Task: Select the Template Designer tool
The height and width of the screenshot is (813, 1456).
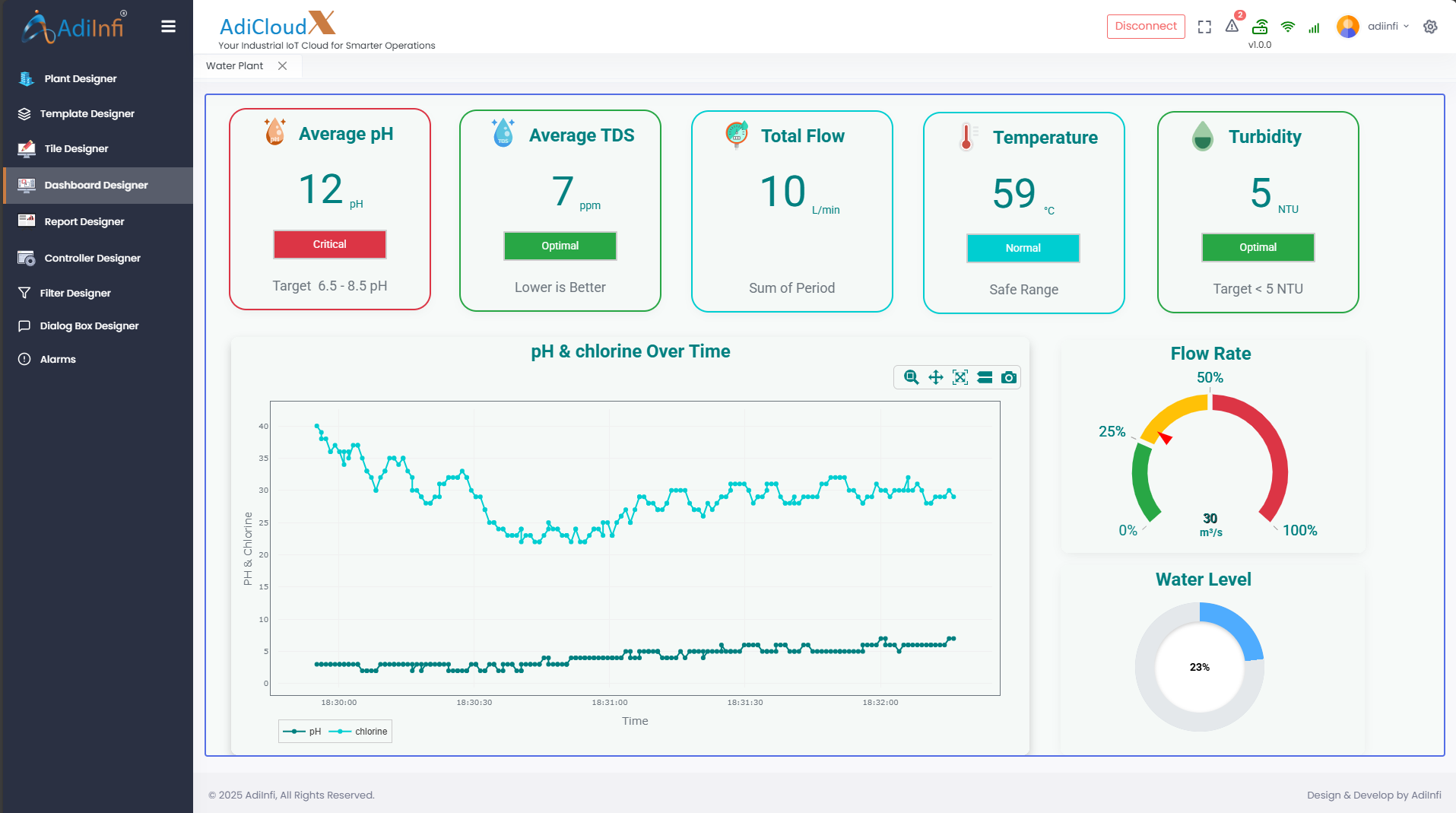Action: tap(87, 113)
